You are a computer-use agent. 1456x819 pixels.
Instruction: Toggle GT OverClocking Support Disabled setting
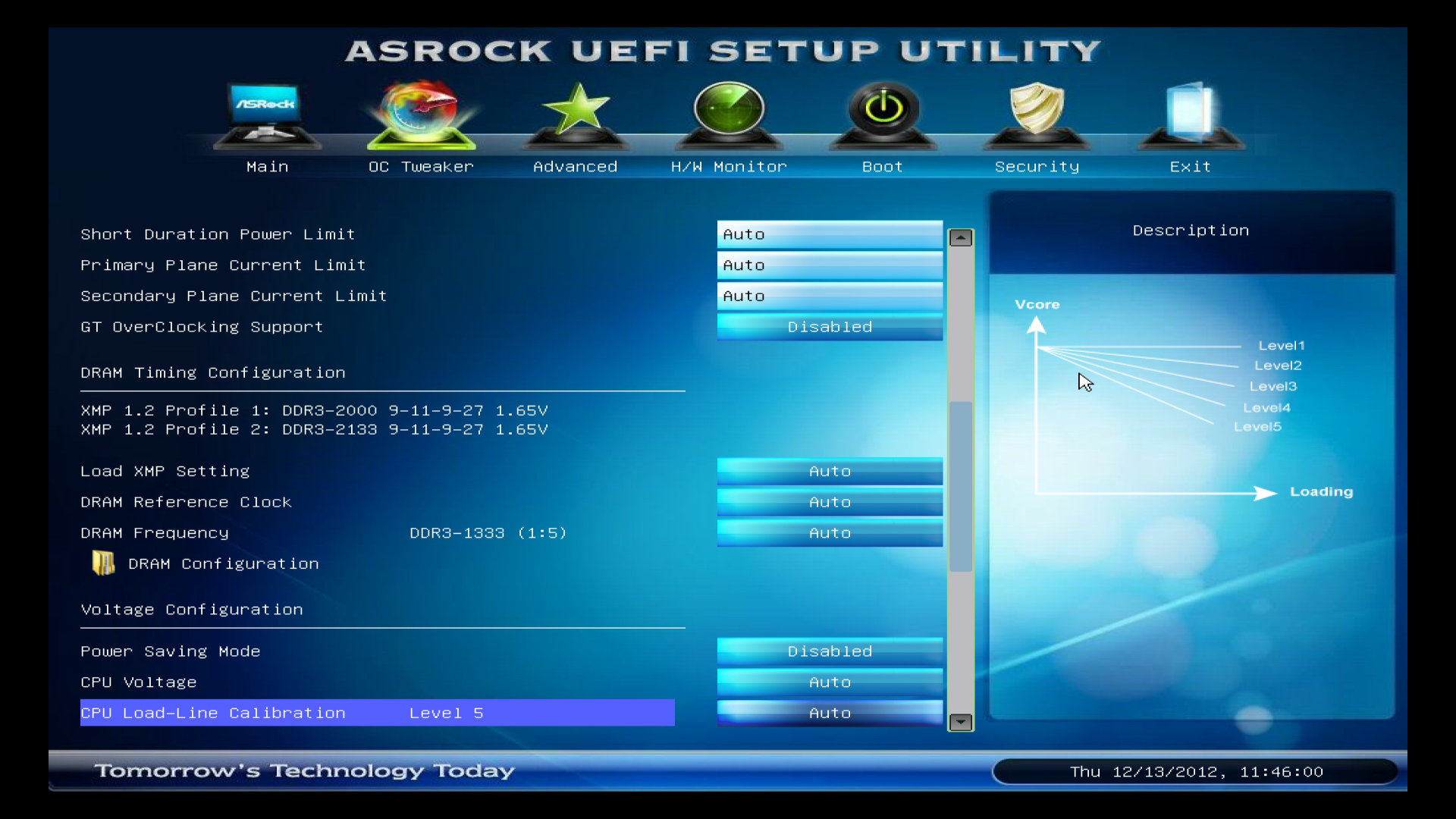pos(830,327)
